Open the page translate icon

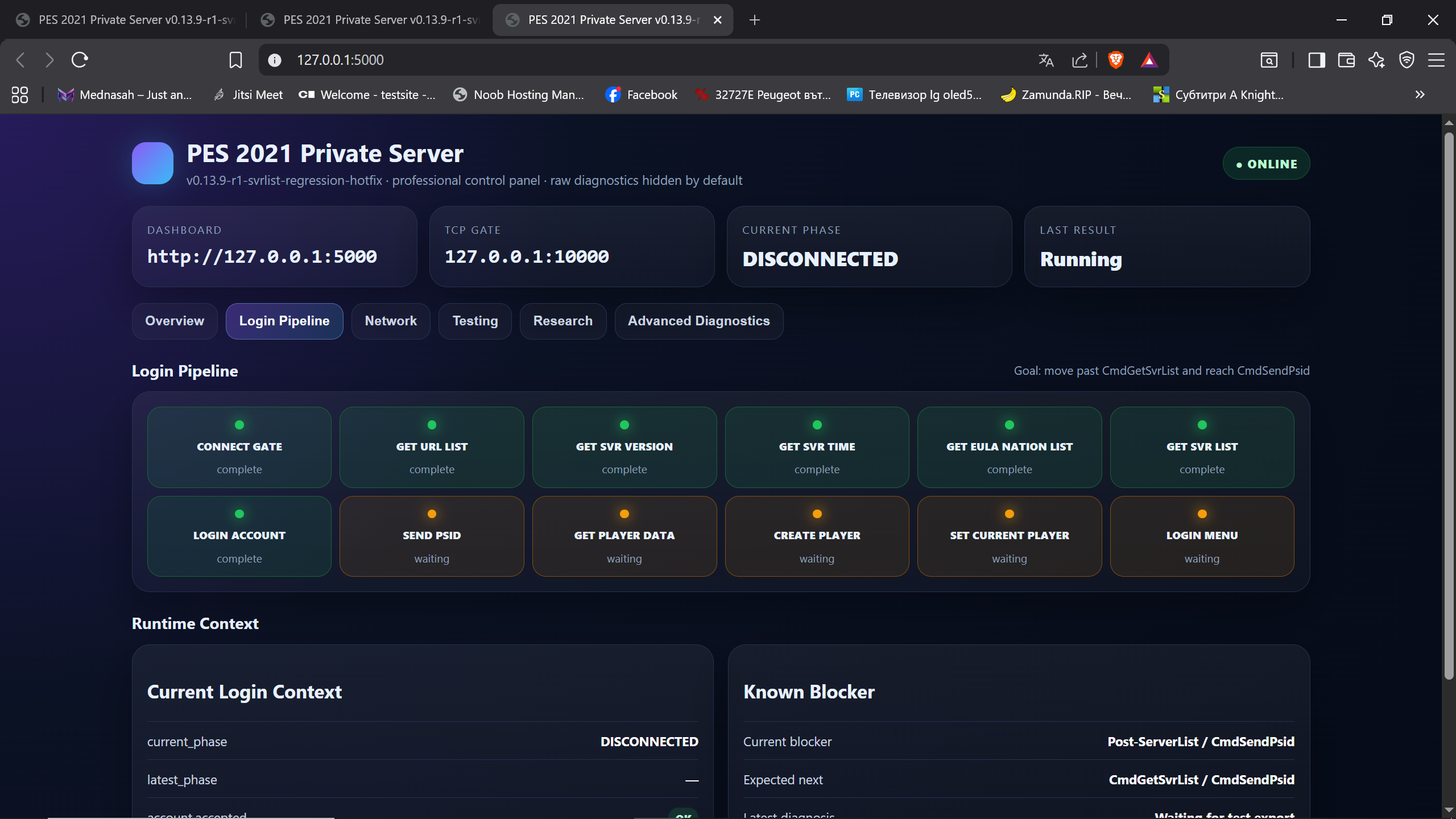click(1046, 60)
